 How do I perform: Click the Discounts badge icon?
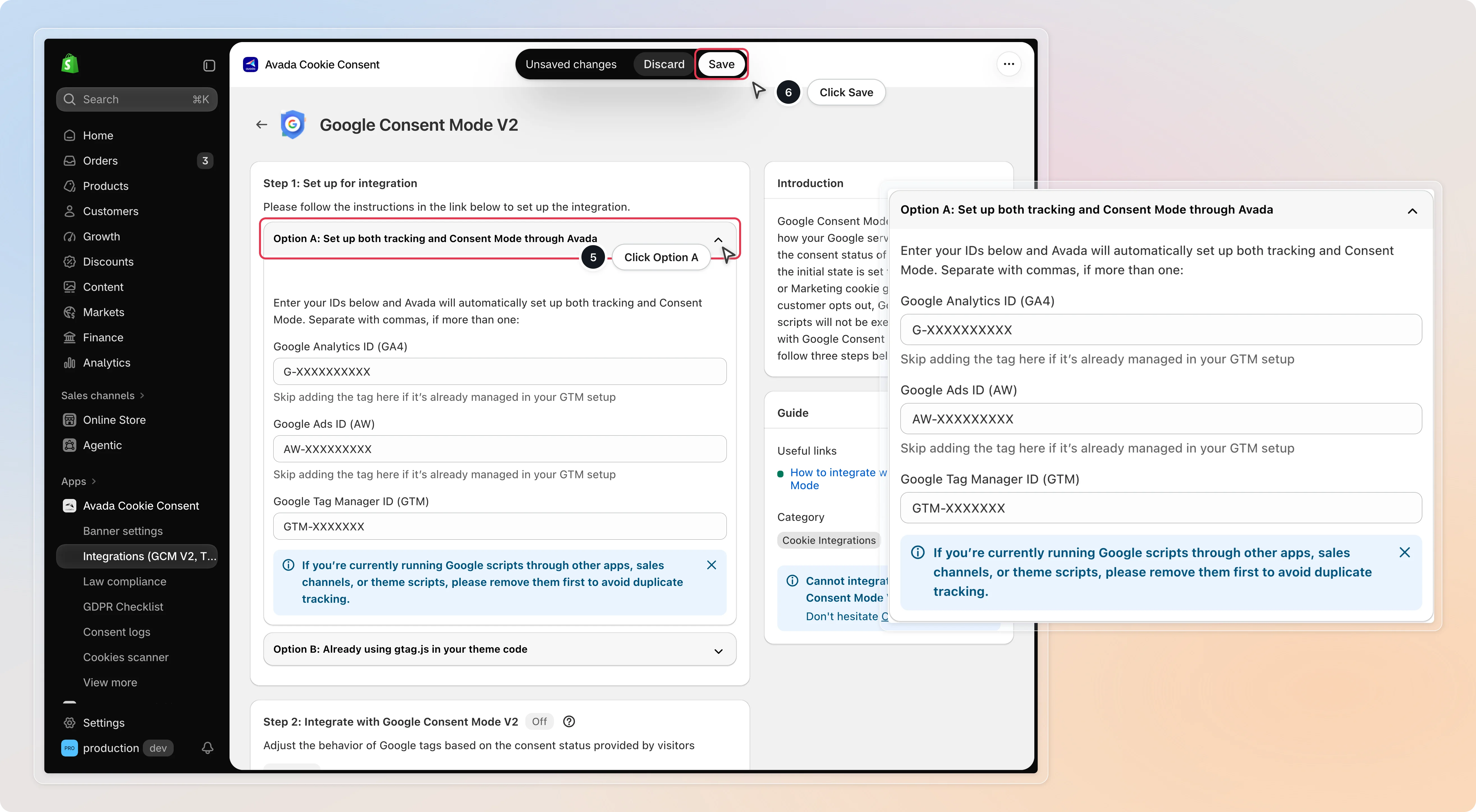coord(69,261)
